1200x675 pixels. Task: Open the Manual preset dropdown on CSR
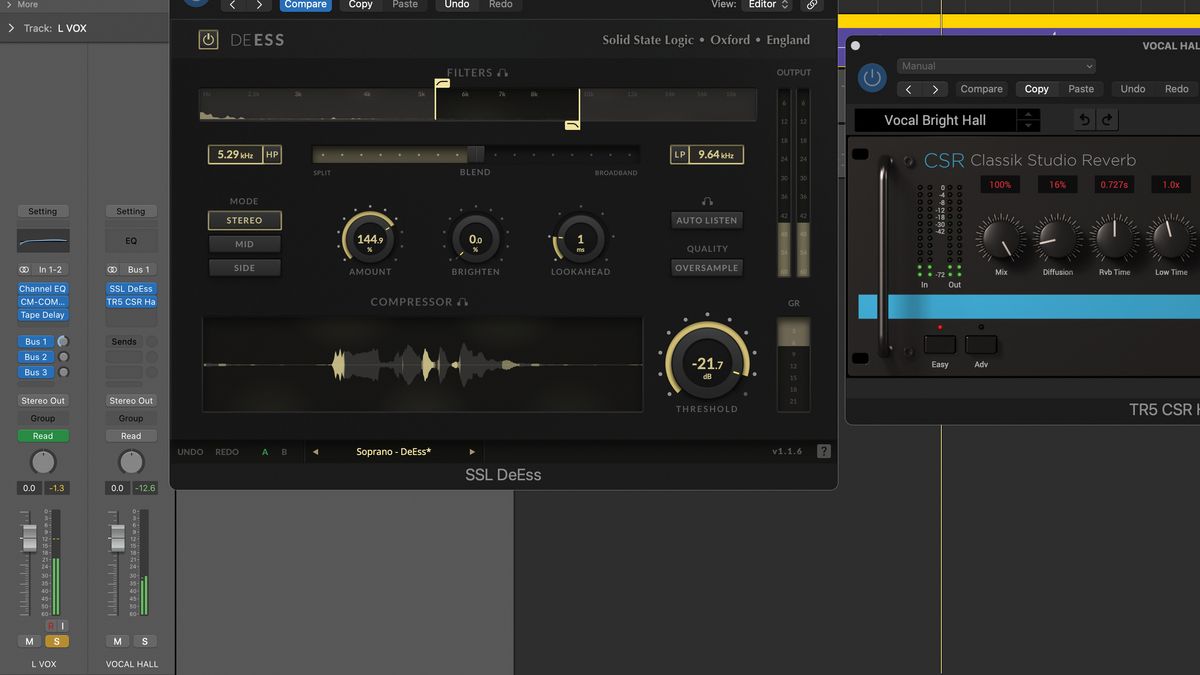coord(996,65)
